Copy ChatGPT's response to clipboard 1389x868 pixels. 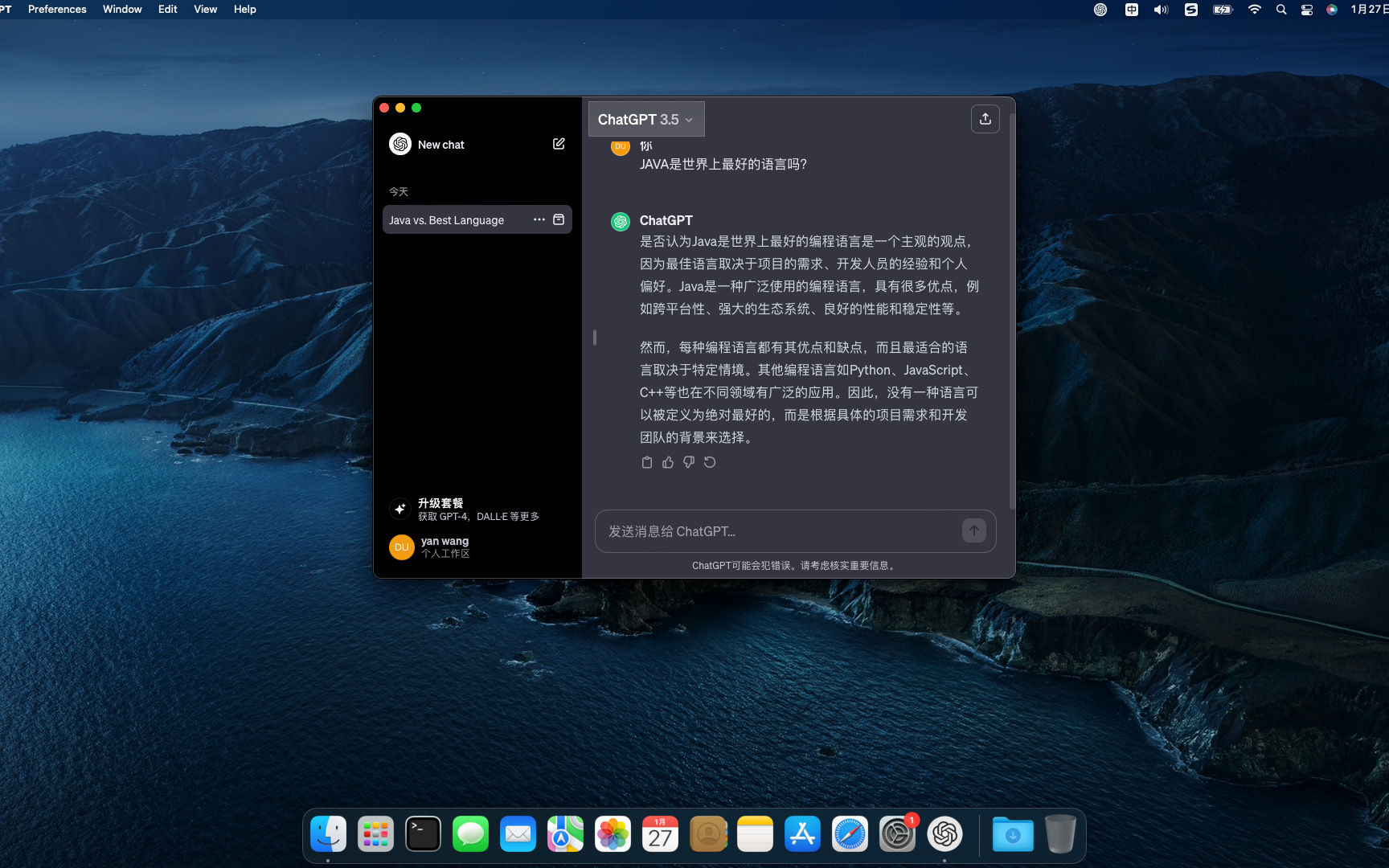647,462
